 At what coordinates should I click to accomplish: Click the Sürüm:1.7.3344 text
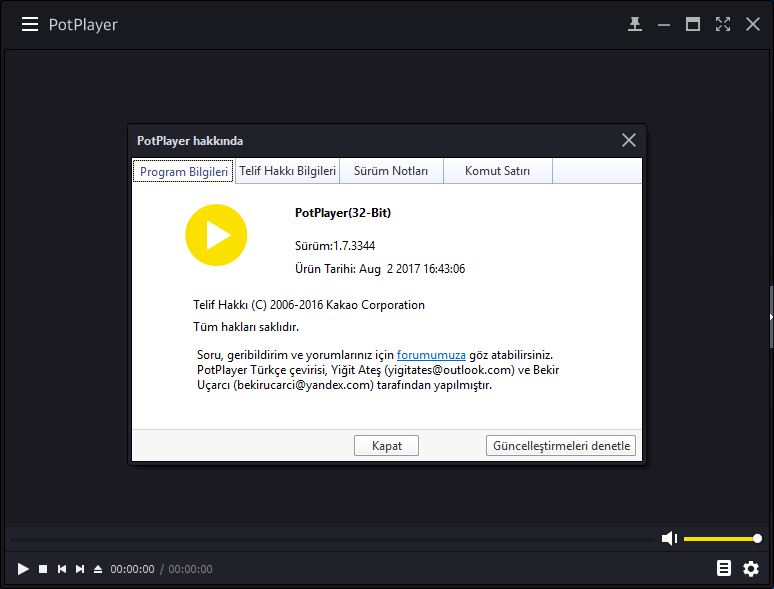point(335,245)
